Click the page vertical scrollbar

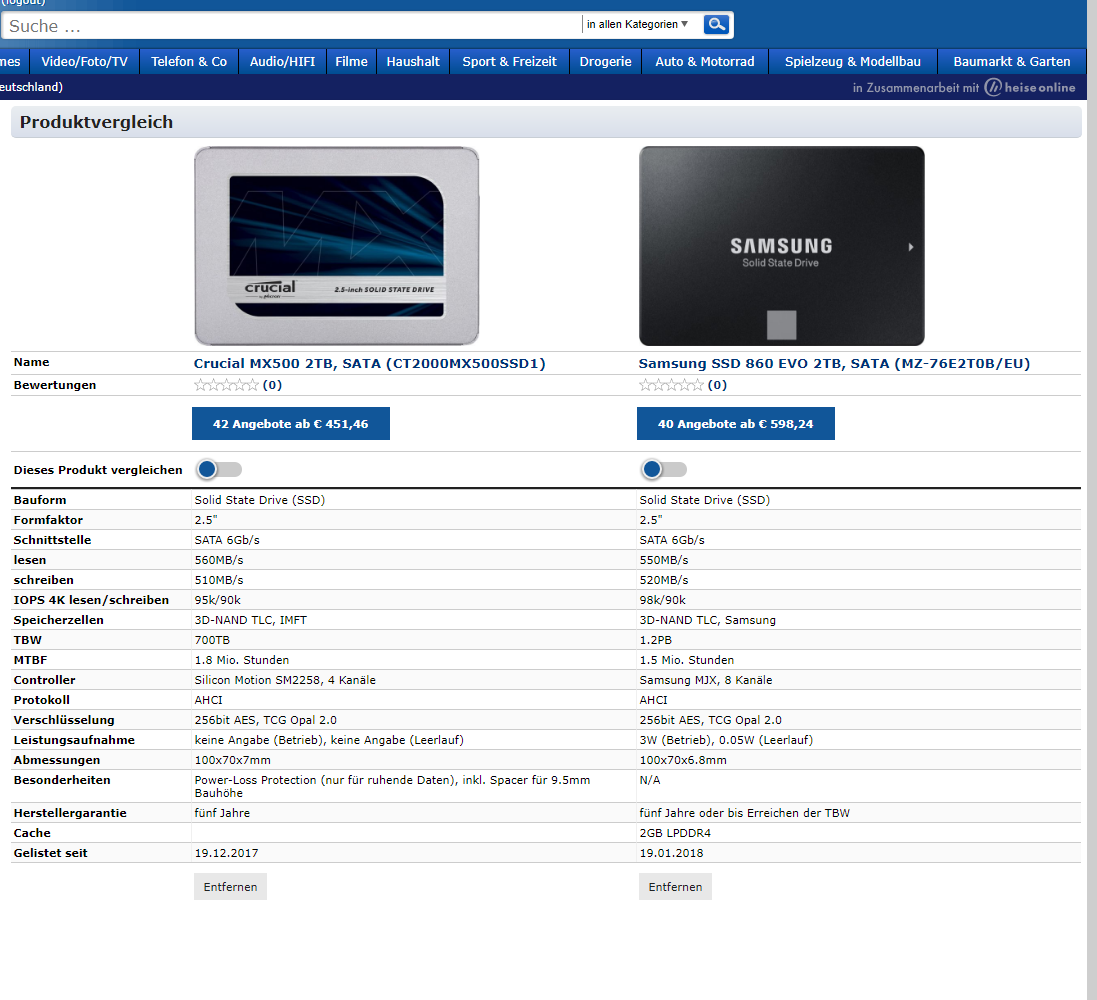tap(1092, 500)
